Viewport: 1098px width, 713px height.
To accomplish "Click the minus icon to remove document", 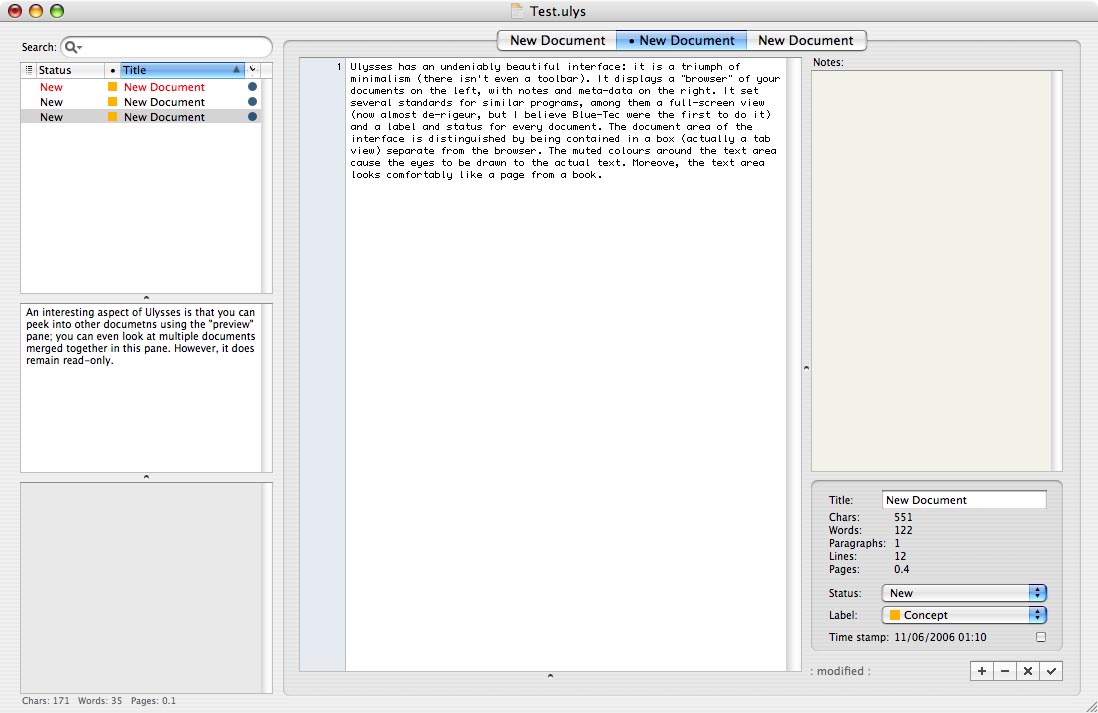I will click(1005, 671).
